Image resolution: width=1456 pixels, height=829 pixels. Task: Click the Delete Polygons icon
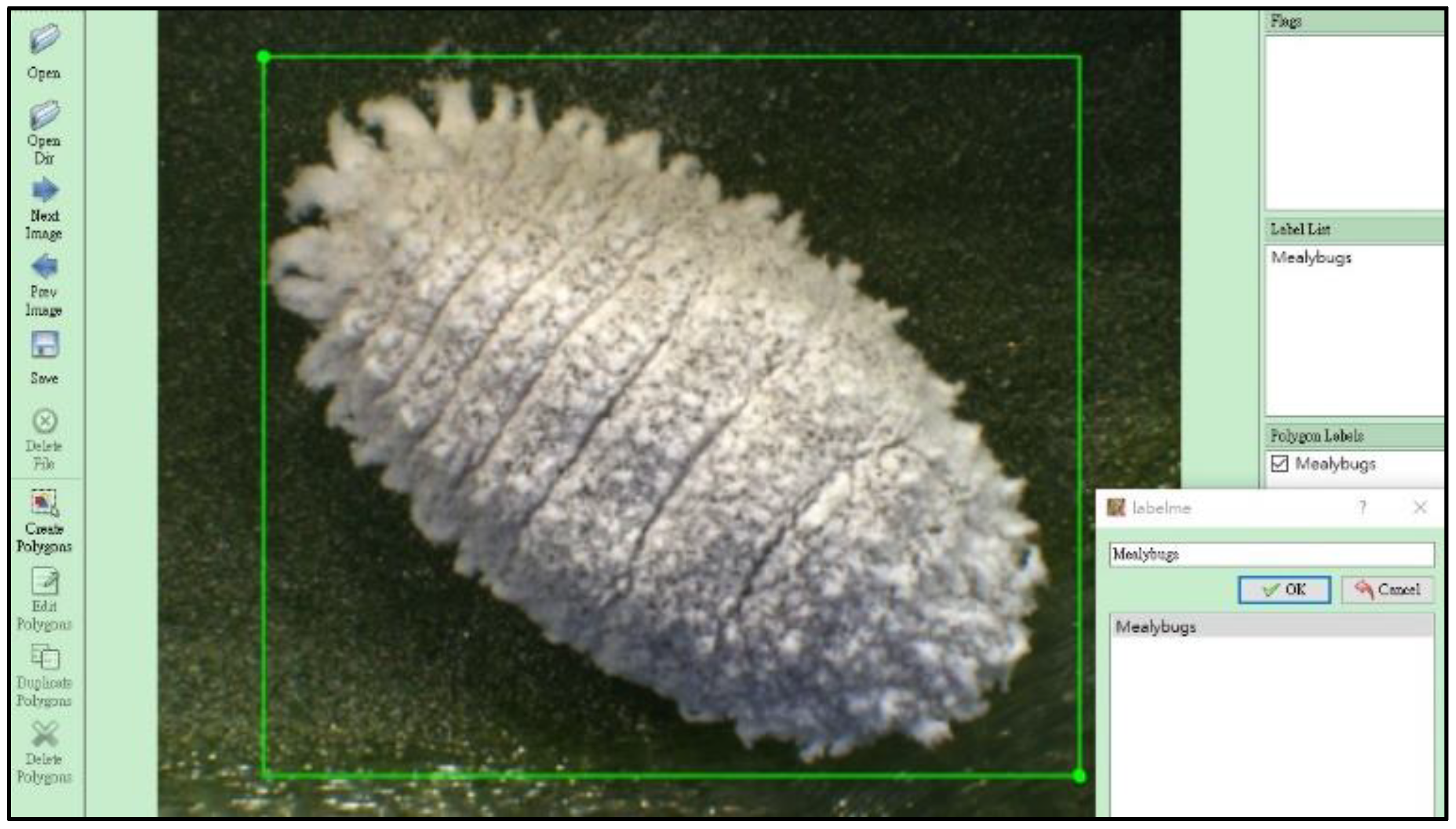coord(45,734)
